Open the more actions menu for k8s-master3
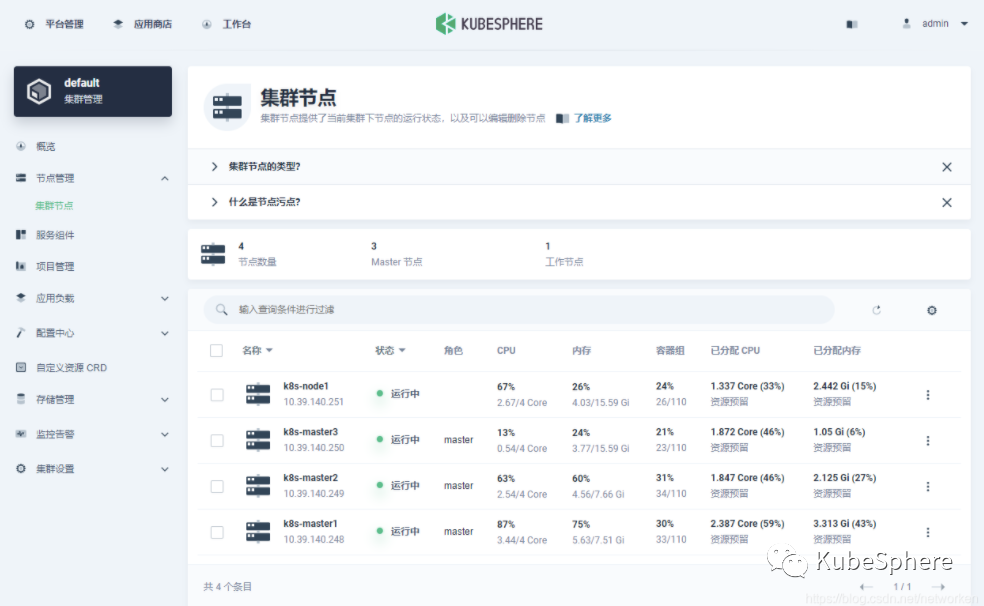This screenshot has width=984, height=606. coord(928,440)
